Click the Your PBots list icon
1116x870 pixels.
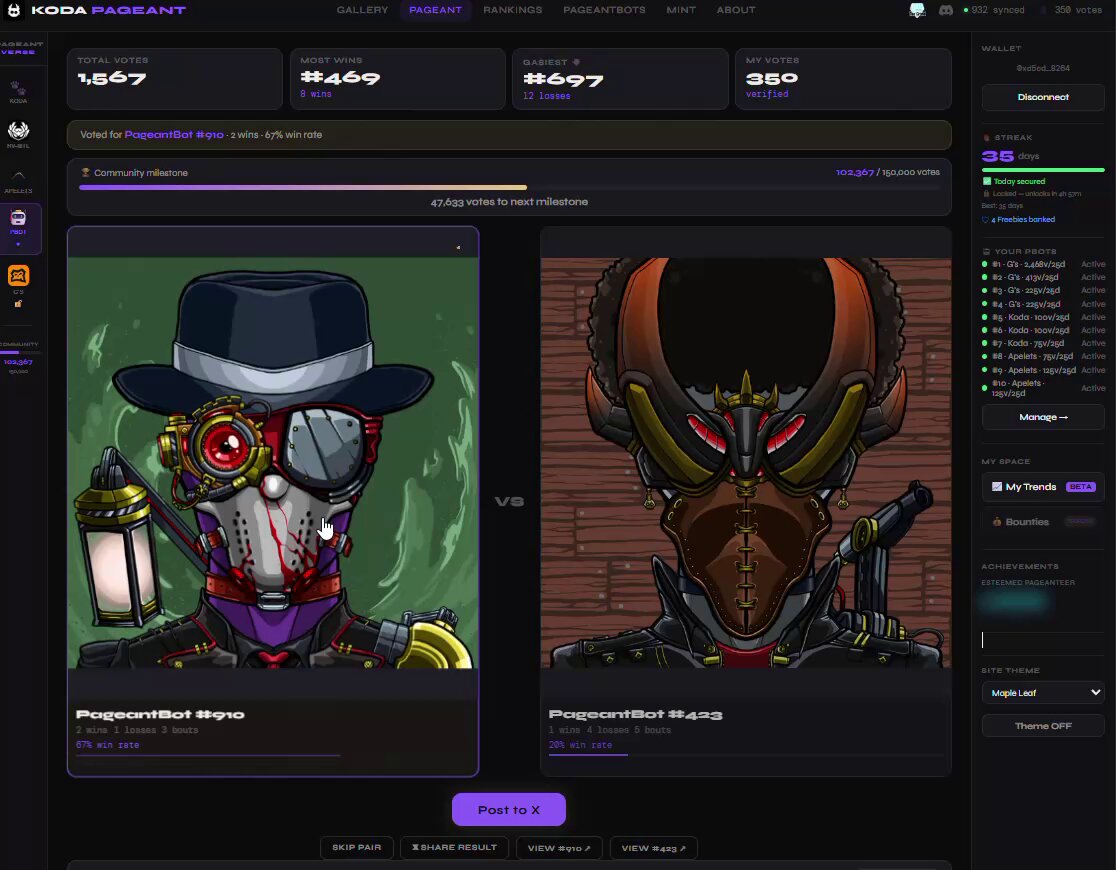pyautogui.click(x=986, y=251)
